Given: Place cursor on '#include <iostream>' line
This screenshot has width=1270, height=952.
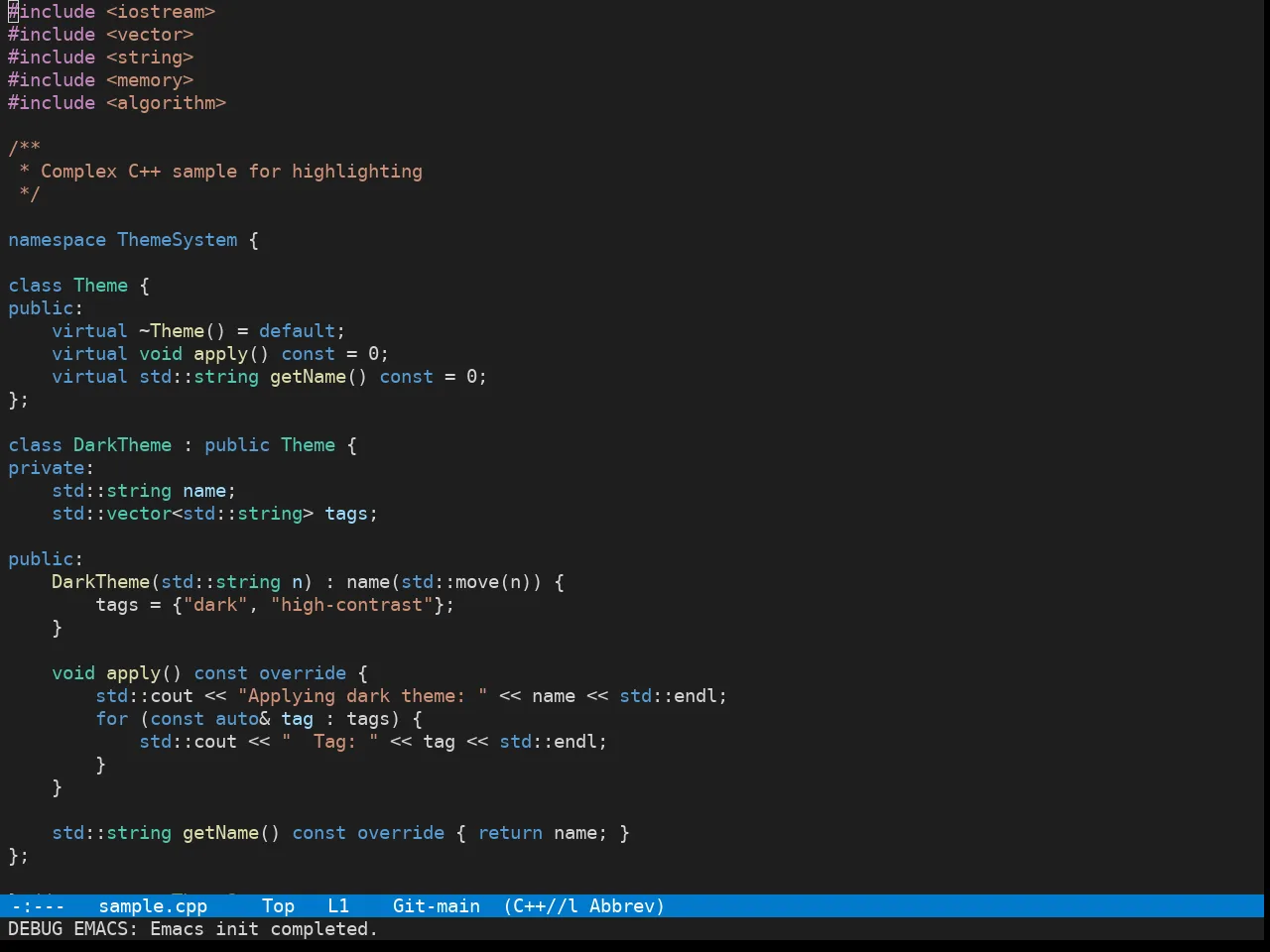Looking at the screenshot, I should point(112,12).
